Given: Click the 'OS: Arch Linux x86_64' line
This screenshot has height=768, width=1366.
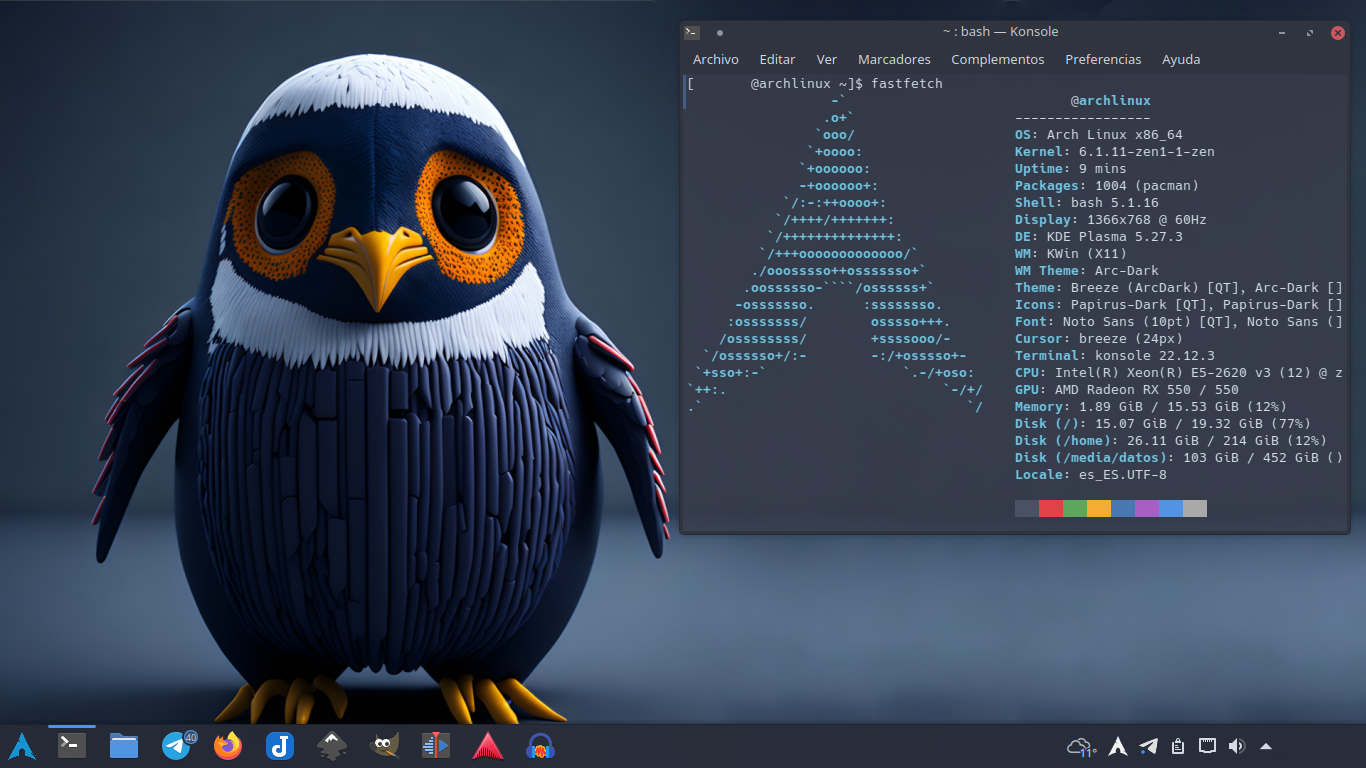Looking at the screenshot, I should 1099,135.
